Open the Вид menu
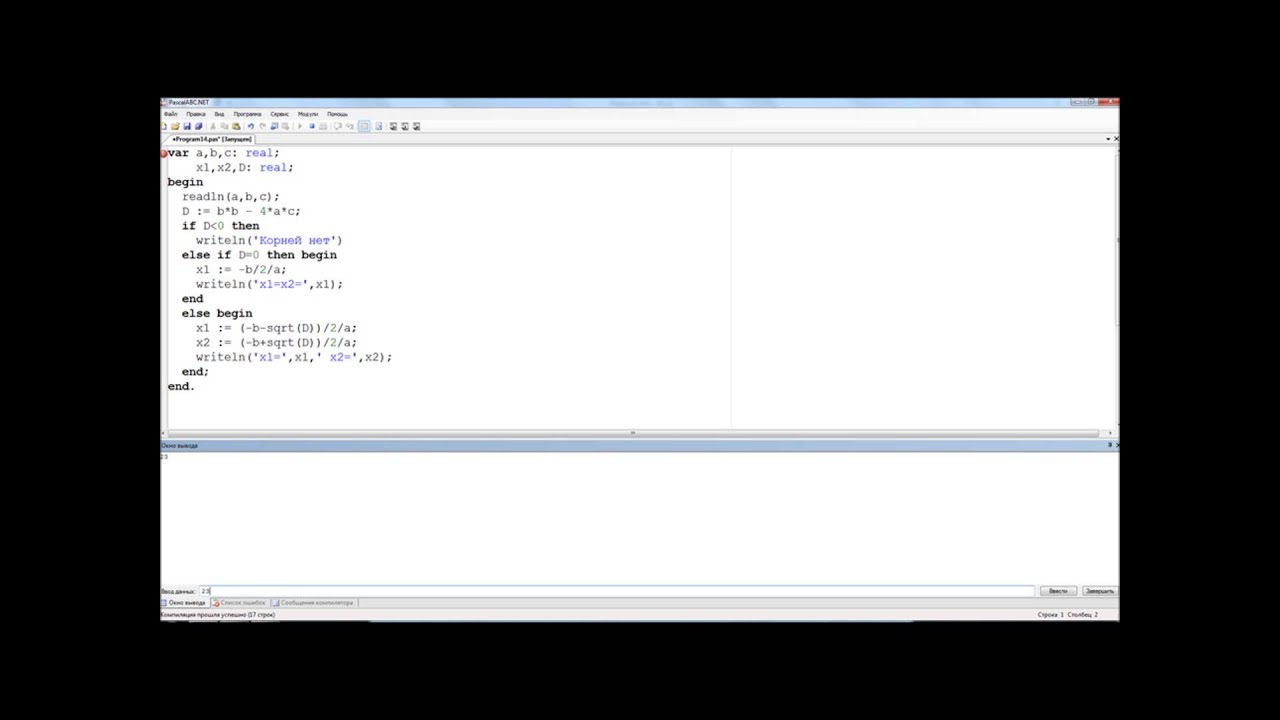The image size is (1280, 720). 219,114
